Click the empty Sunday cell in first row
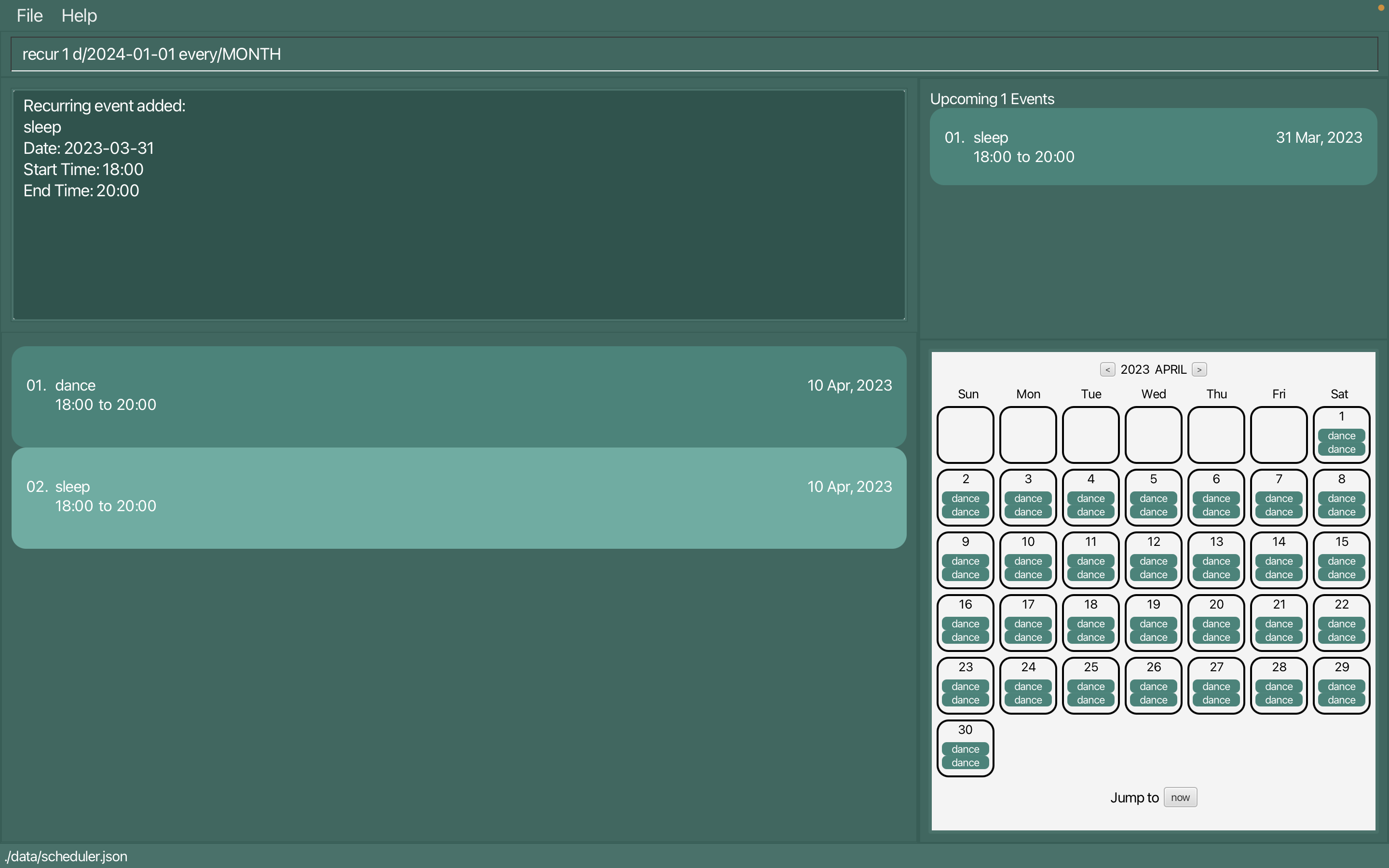The height and width of the screenshot is (868, 1389). pos(965,434)
